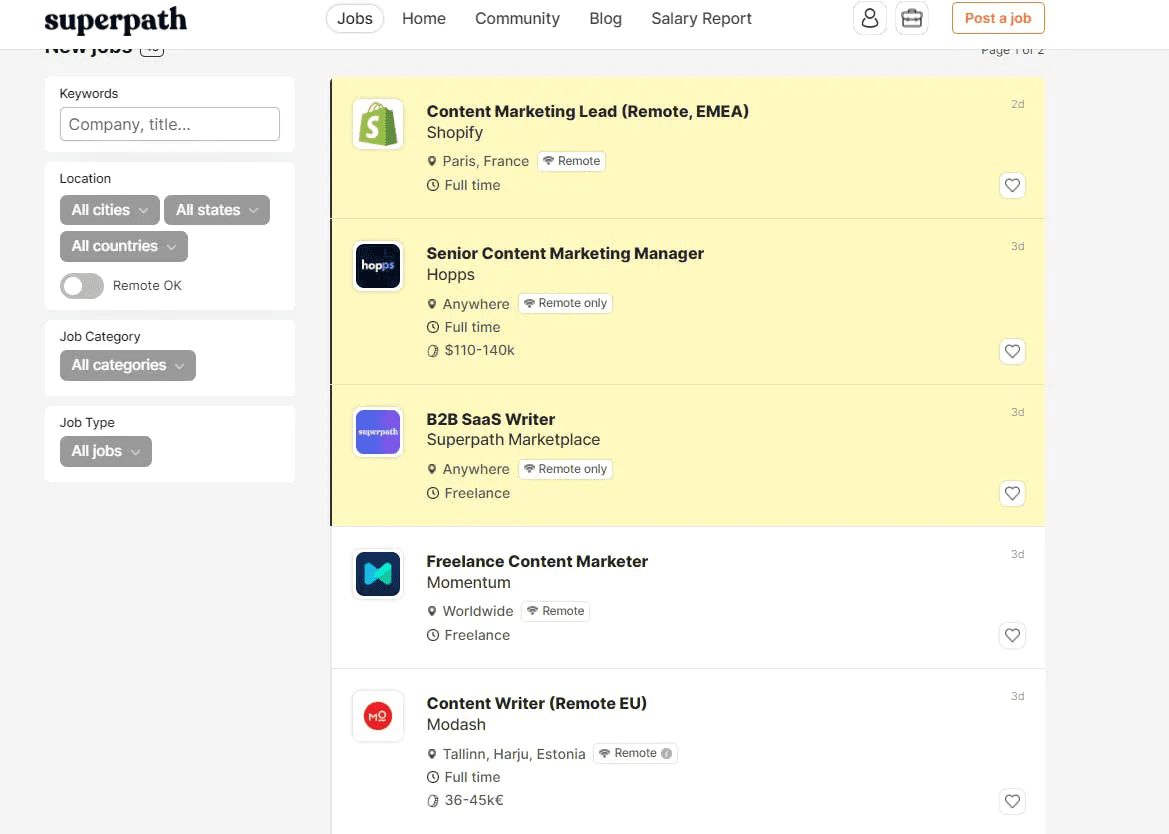This screenshot has height=834, width=1169.
Task: Click the Shopify company logo
Action: click(378, 124)
